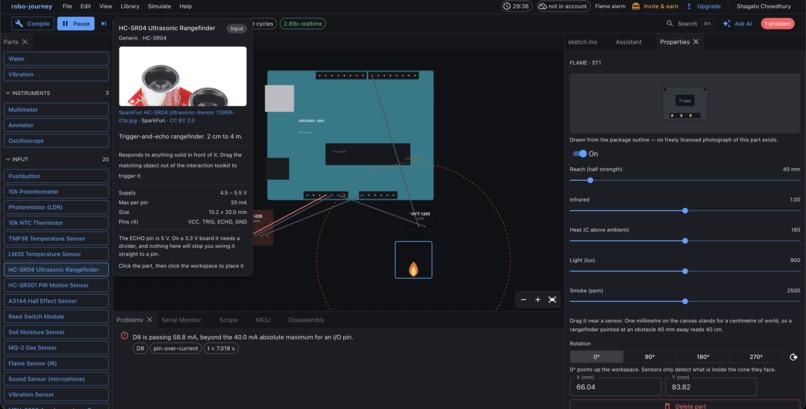Open Ask AI with the sparkle icon
806x409 pixels.
coord(726,24)
